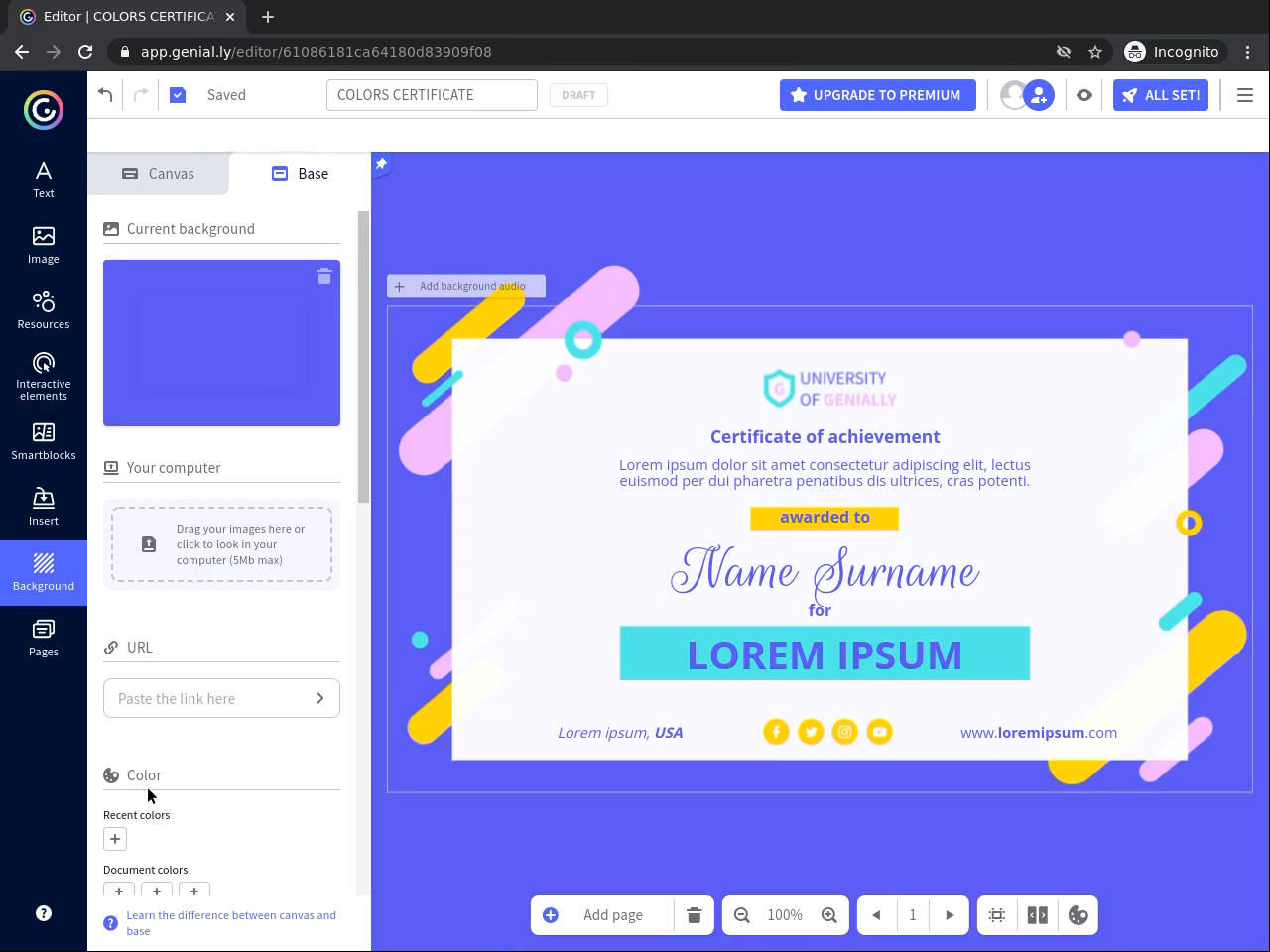Click the Instagram icon on the certificate
Viewport: 1270px width, 952px height.
[844, 732]
